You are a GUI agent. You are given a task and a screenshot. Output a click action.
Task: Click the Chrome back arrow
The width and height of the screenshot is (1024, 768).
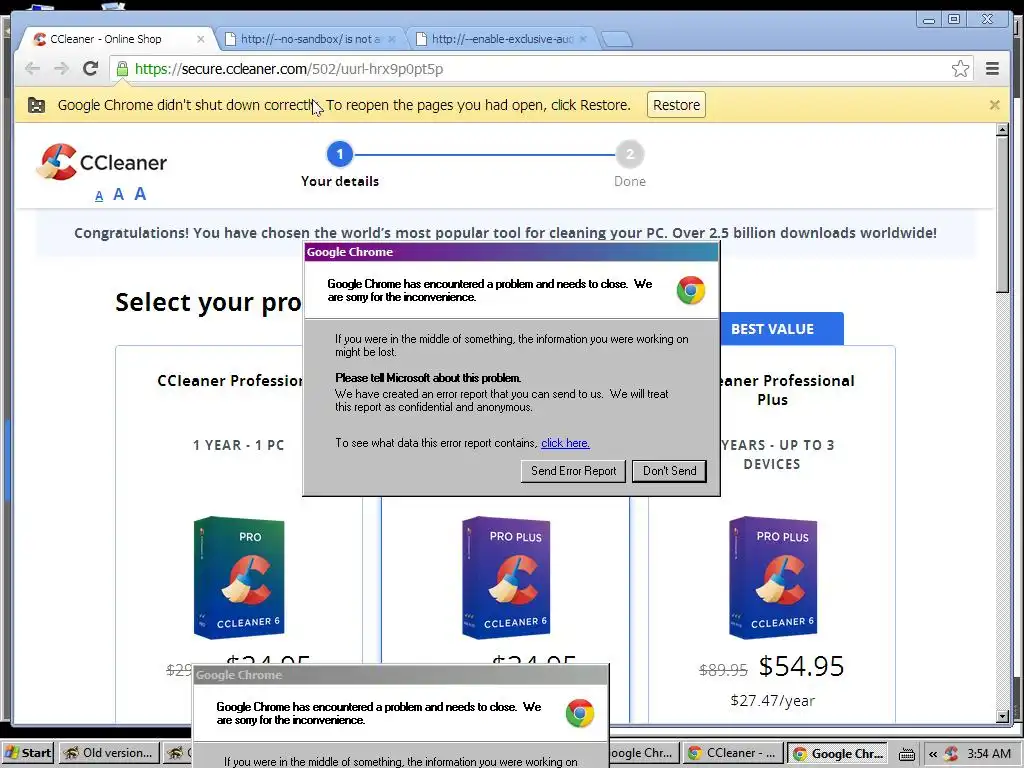(x=32, y=69)
